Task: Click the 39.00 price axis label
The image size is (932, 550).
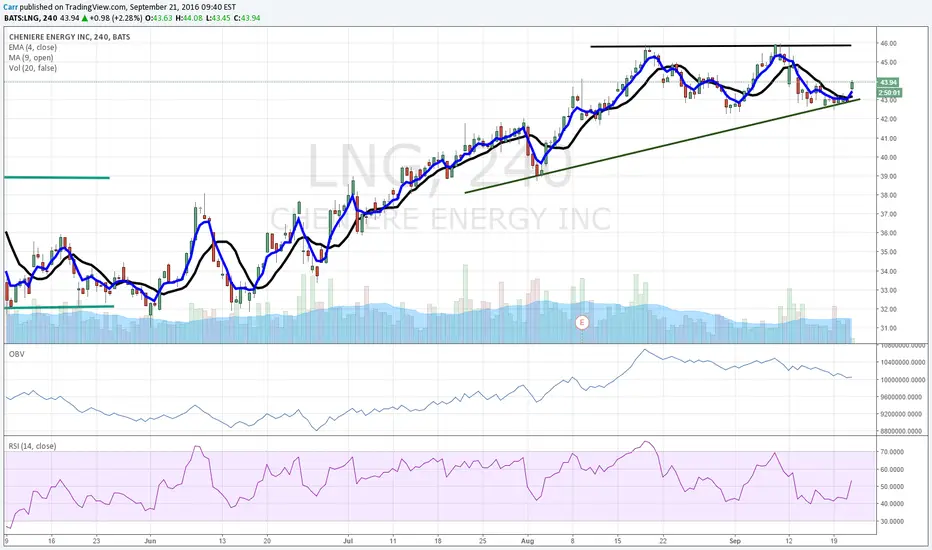Action: pos(889,176)
